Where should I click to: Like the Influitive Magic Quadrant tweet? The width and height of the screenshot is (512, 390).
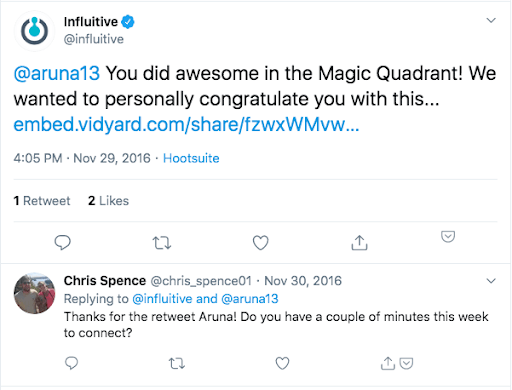(260, 243)
